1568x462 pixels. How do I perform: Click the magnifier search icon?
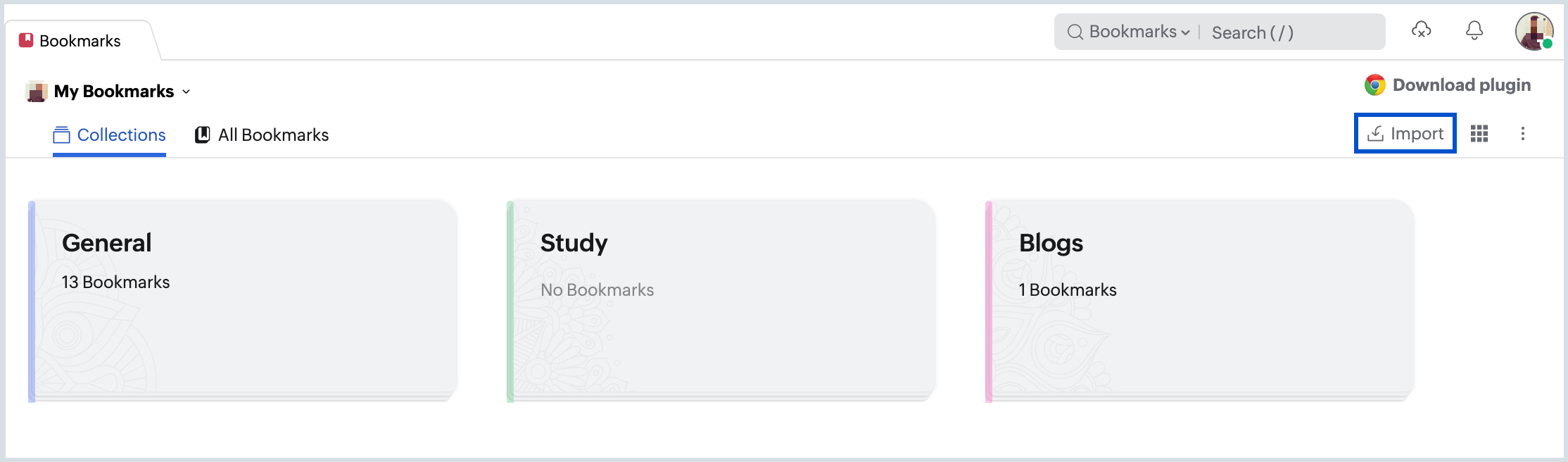click(x=1075, y=32)
